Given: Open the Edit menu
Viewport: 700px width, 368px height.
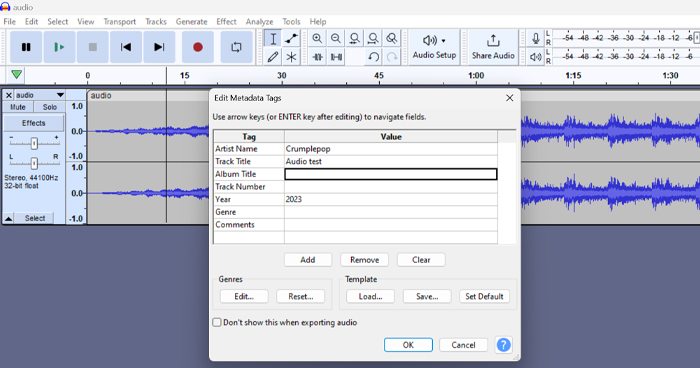Looking at the screenshot, I should click(x=31, y=21).
